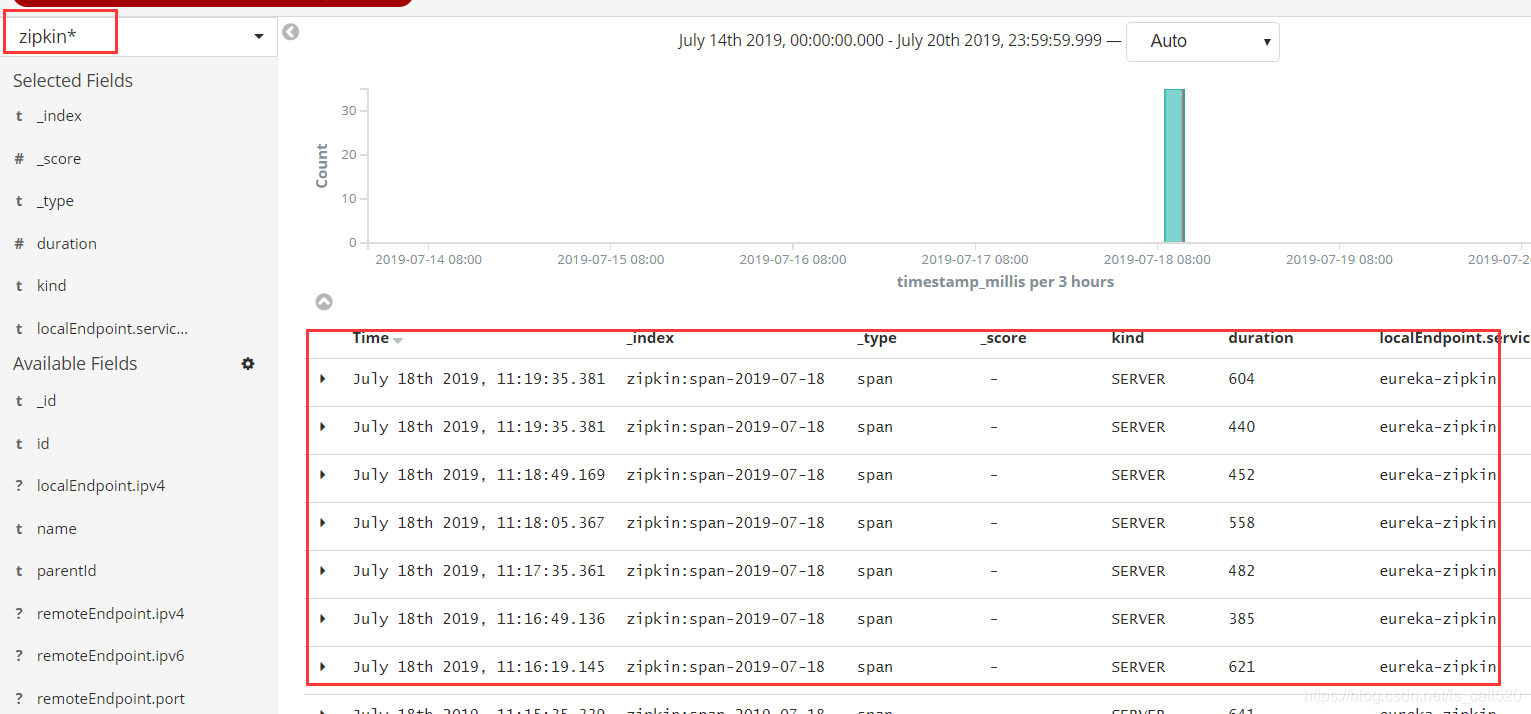The width and height of the screenshot is (1531, 714).
Task: Open field settings via the gear icon
Action: click(x=247, y=364)
